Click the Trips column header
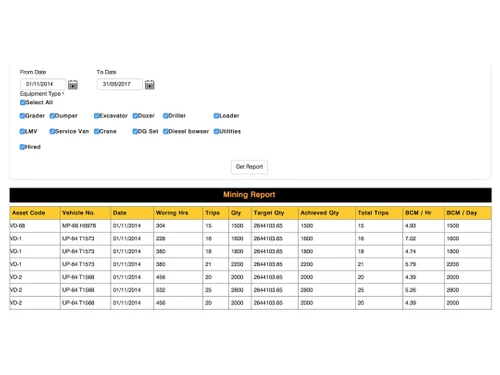 pyautogui.click(x=215, y=213)
